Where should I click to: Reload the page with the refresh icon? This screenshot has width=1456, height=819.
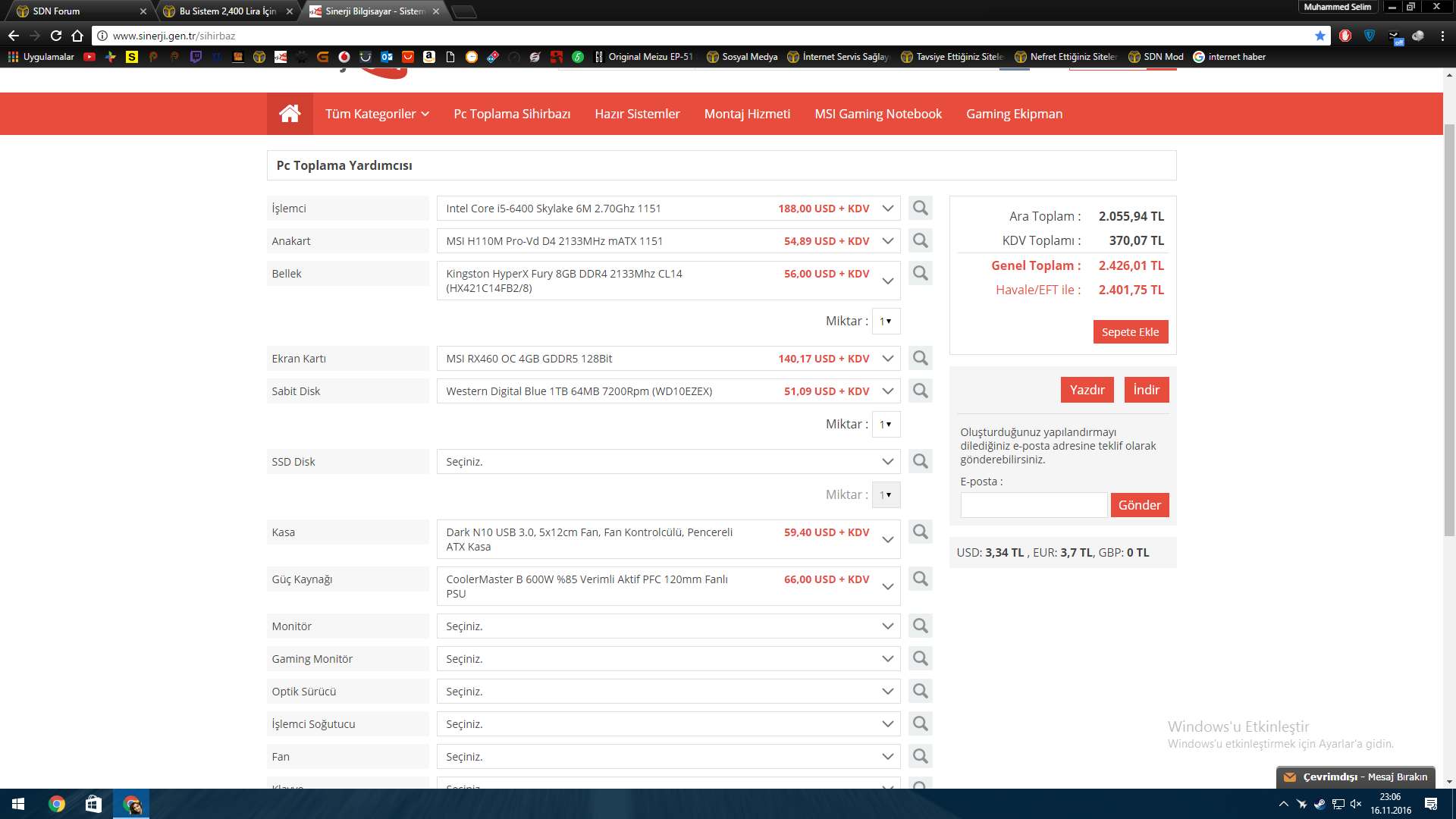(56, 36)
